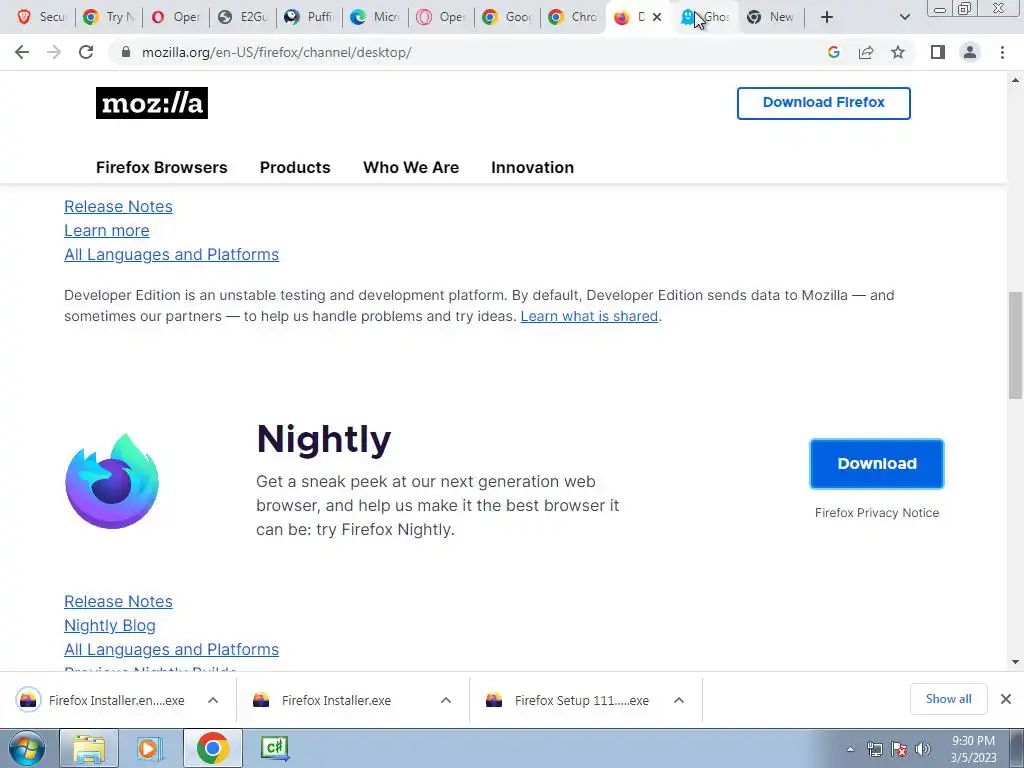The image size is (1024, 768).
Task: Open Firefox Setup 111....exe download item
Action: click(567, 700)
